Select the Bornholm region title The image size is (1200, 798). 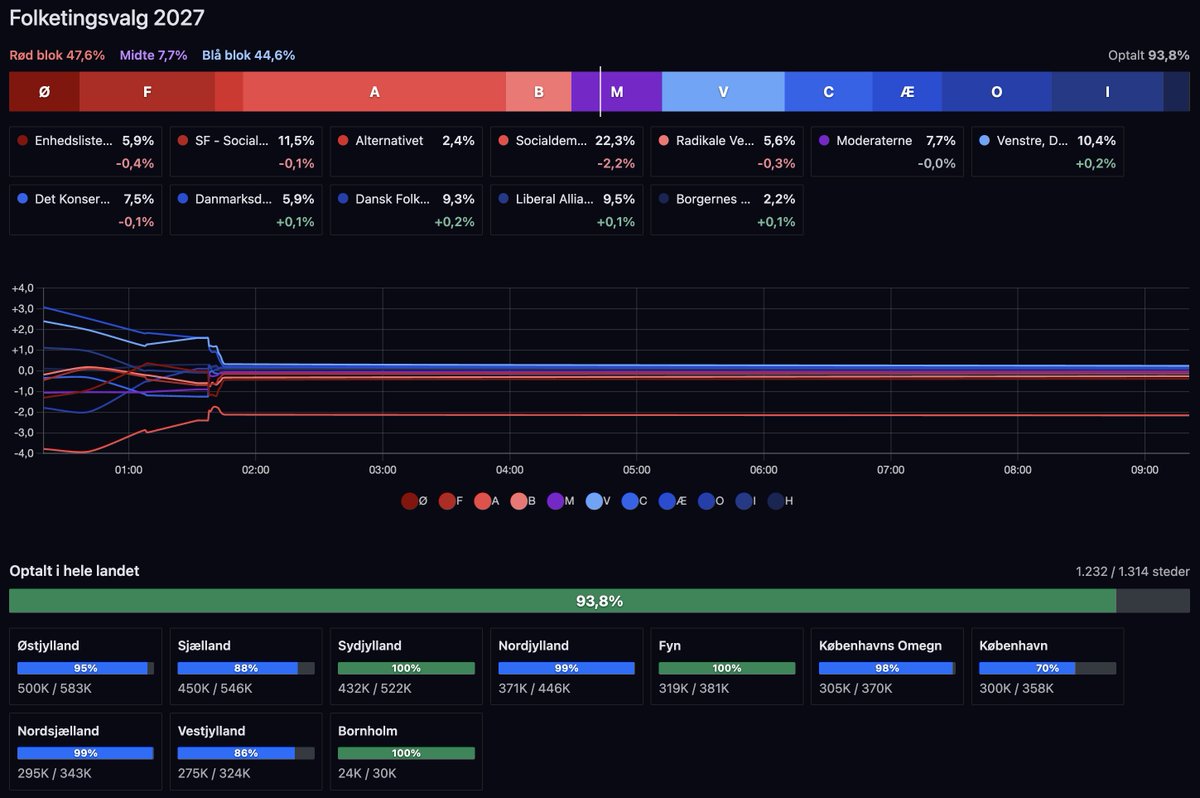coord(366,731)
